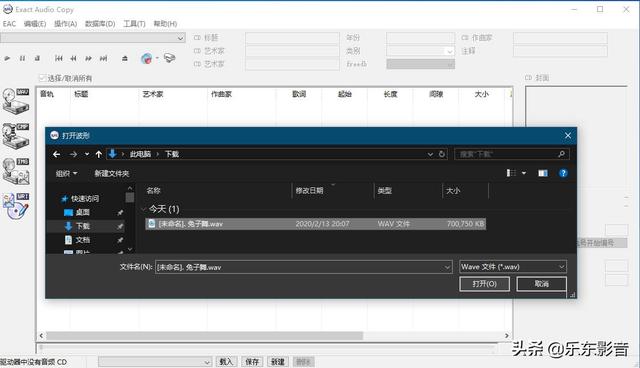This screenshot has width=640, height=368.
Task: Select Desktop in navigation pane
Action: [x=82, y=212]
